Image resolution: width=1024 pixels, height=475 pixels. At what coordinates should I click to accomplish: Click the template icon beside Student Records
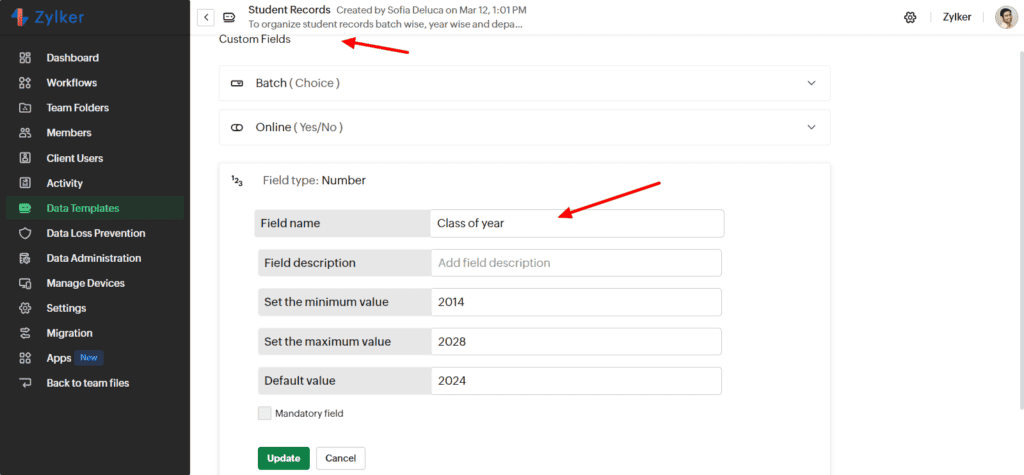[229, 17]
